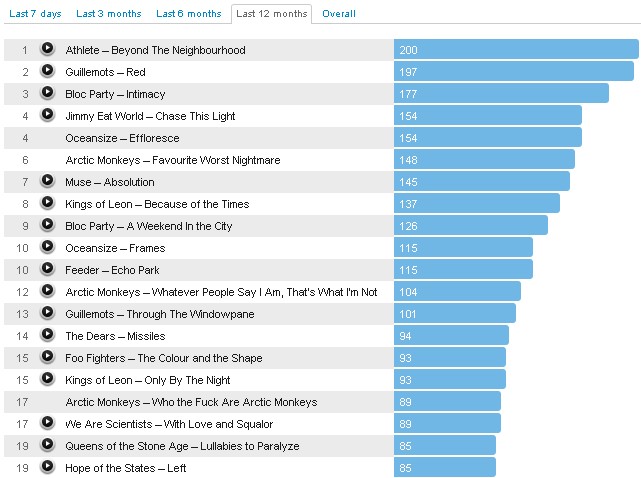The height and width of the screenshot is (478, 641).
Task: Open Oceansize – Frames link
Action: (115, 248)
